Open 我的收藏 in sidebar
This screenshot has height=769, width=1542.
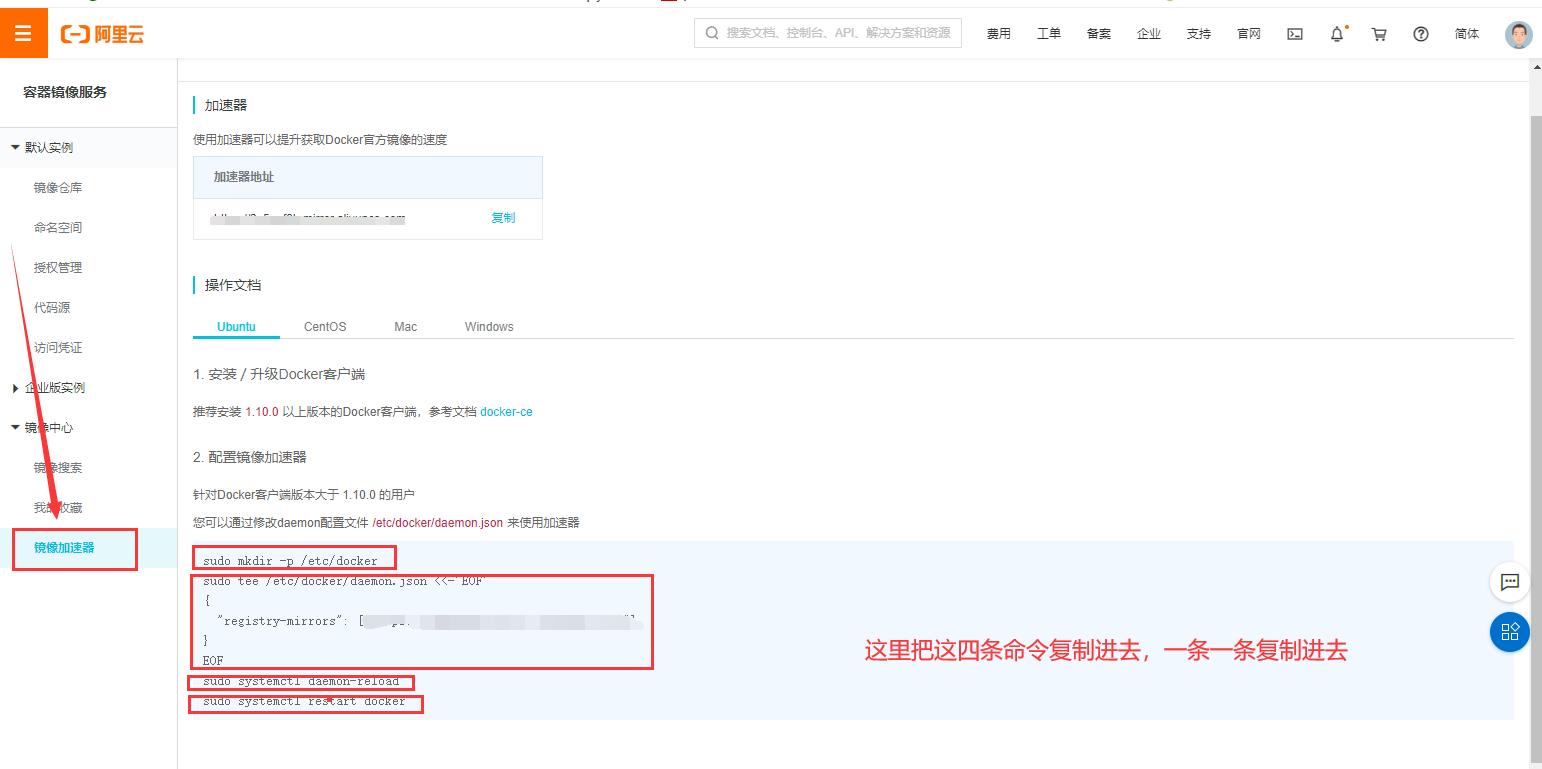click(x=58, y=507)
